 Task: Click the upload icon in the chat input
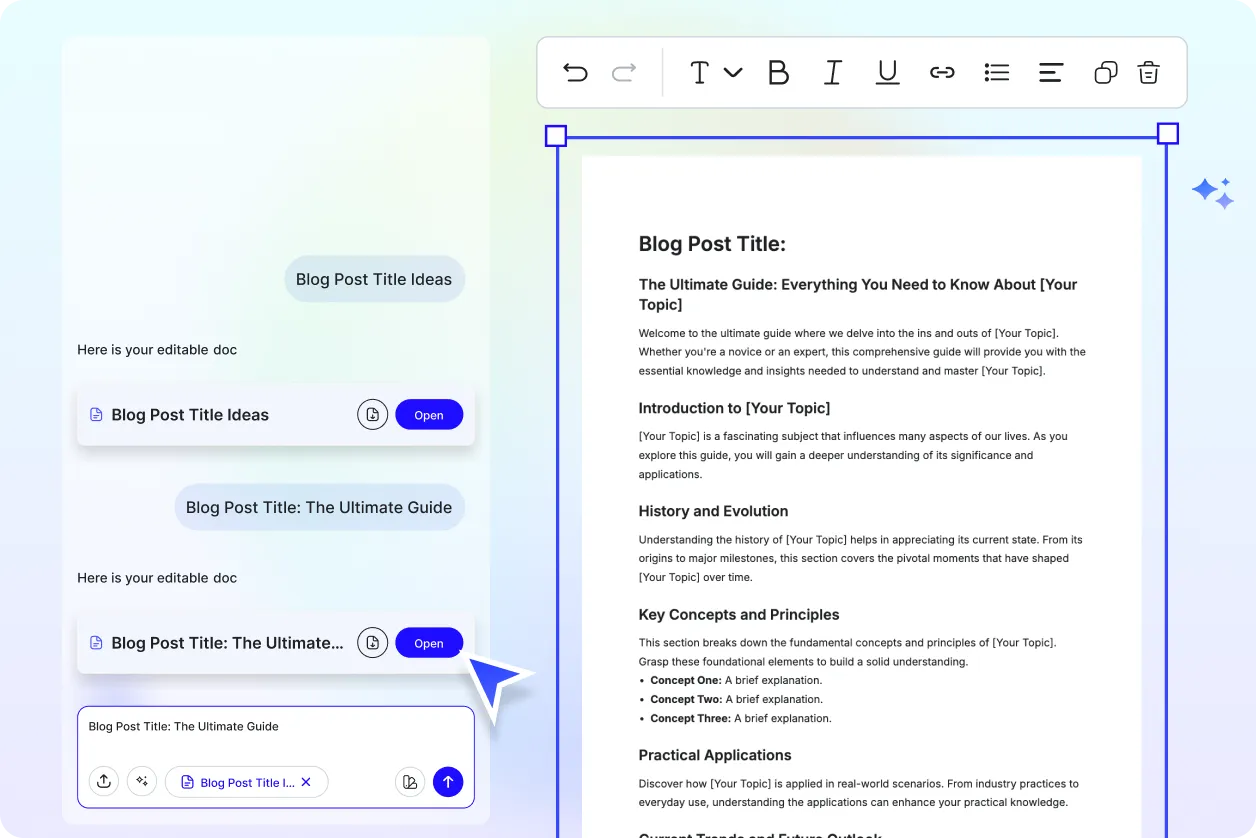pyautogui.click(x=104, y=781)
